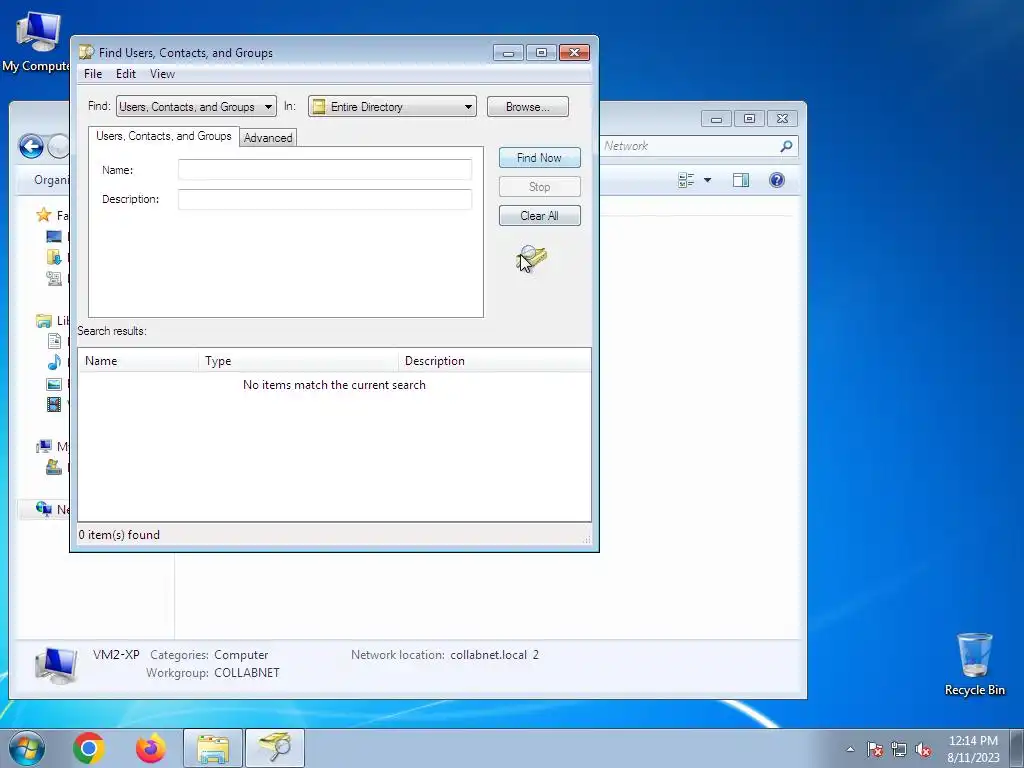
Task: Change view icon in Explorer toolbar
Action: coord(686,180)
